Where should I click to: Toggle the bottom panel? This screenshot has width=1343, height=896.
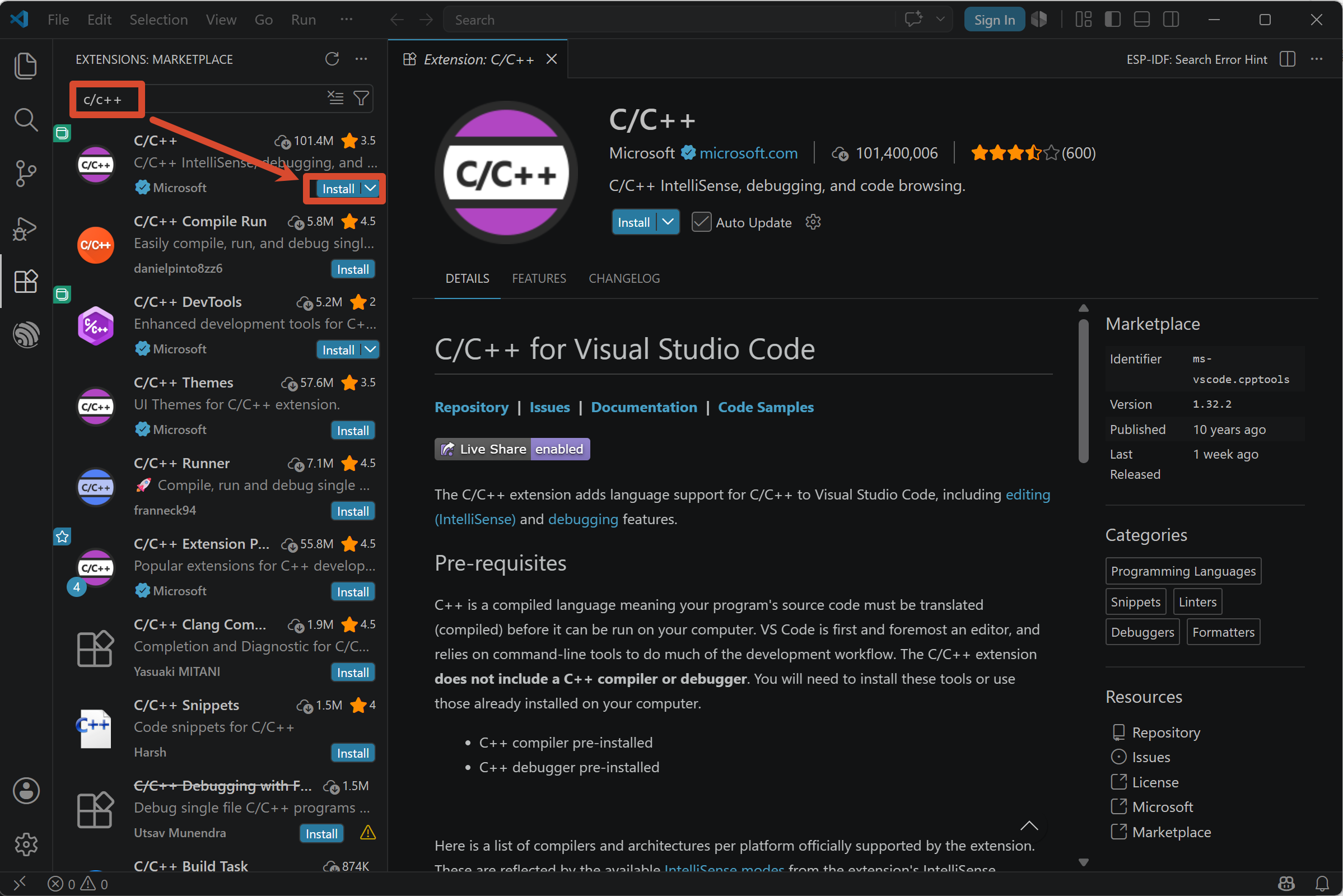[1141, 20]
